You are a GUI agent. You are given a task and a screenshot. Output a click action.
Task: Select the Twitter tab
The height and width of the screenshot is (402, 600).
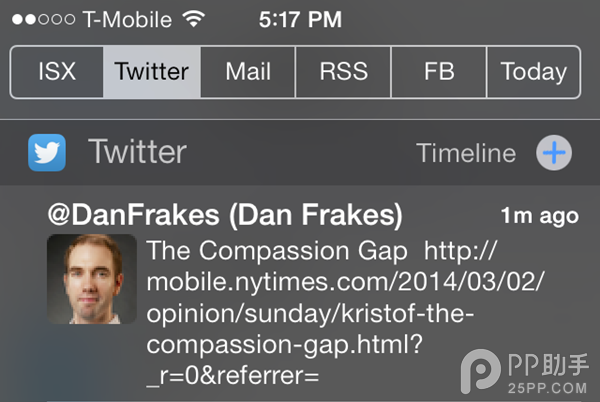(152, 72)
